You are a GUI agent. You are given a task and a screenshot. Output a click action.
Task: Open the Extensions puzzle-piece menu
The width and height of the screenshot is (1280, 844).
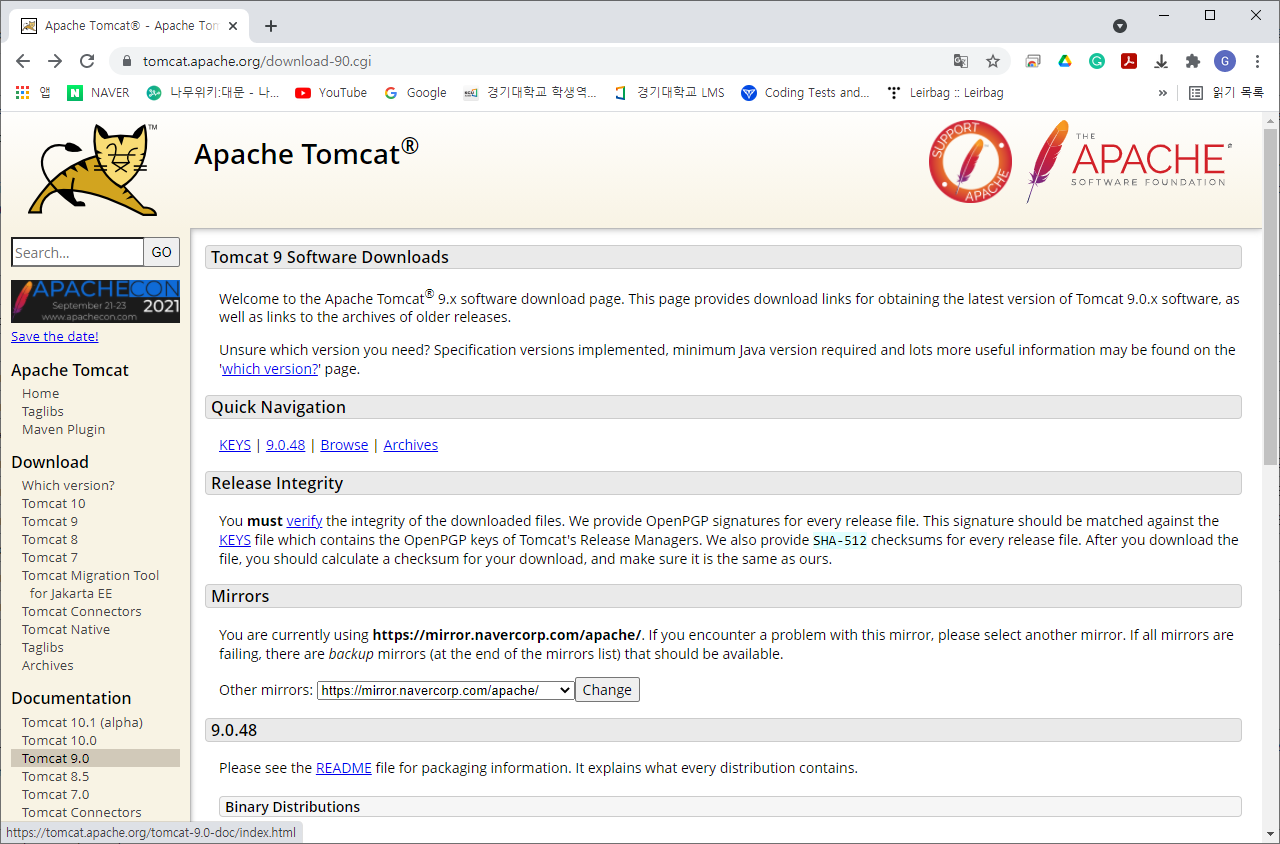(1193, 61)
